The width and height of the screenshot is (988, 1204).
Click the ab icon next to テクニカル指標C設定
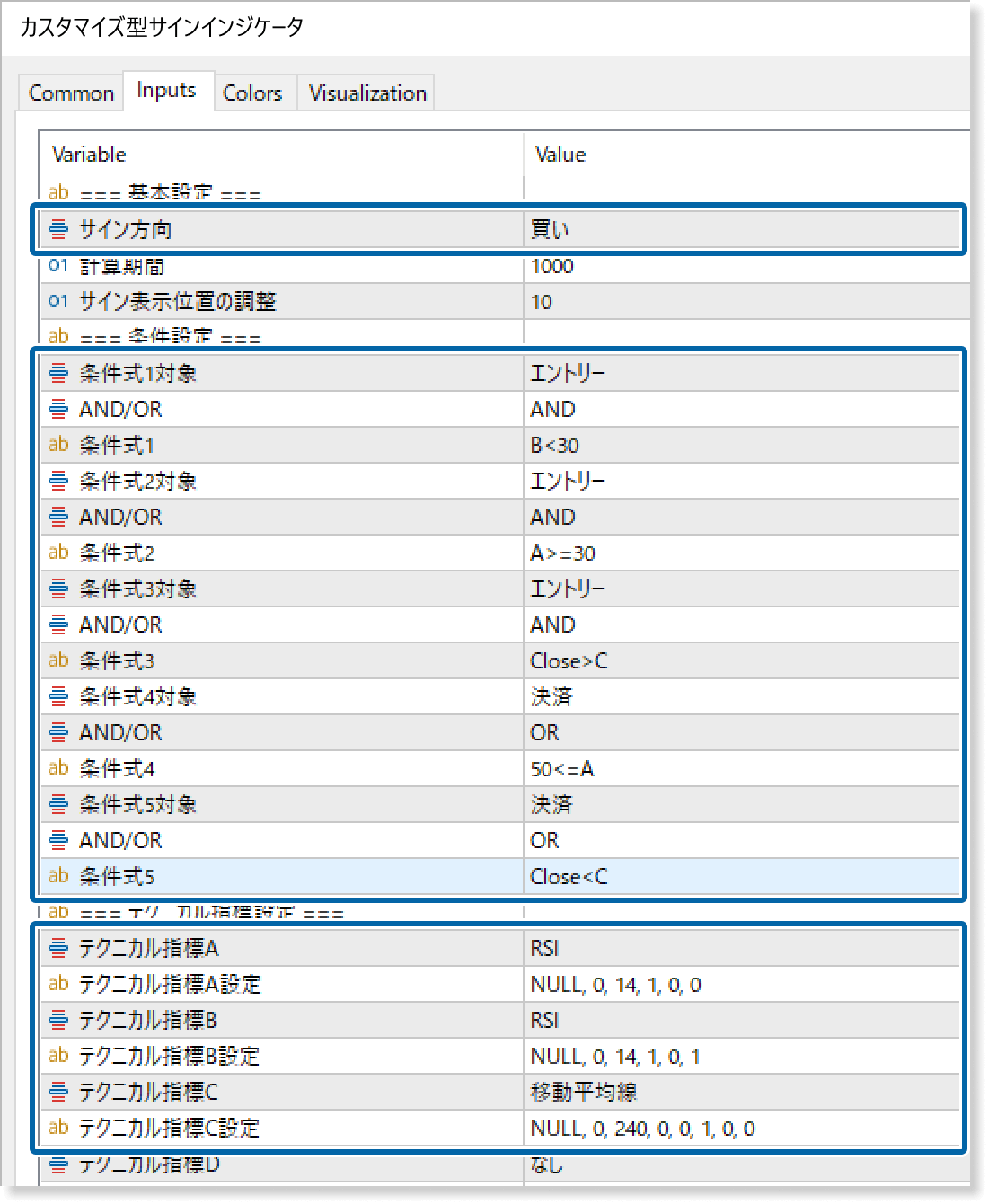[x=58, y=1128]
